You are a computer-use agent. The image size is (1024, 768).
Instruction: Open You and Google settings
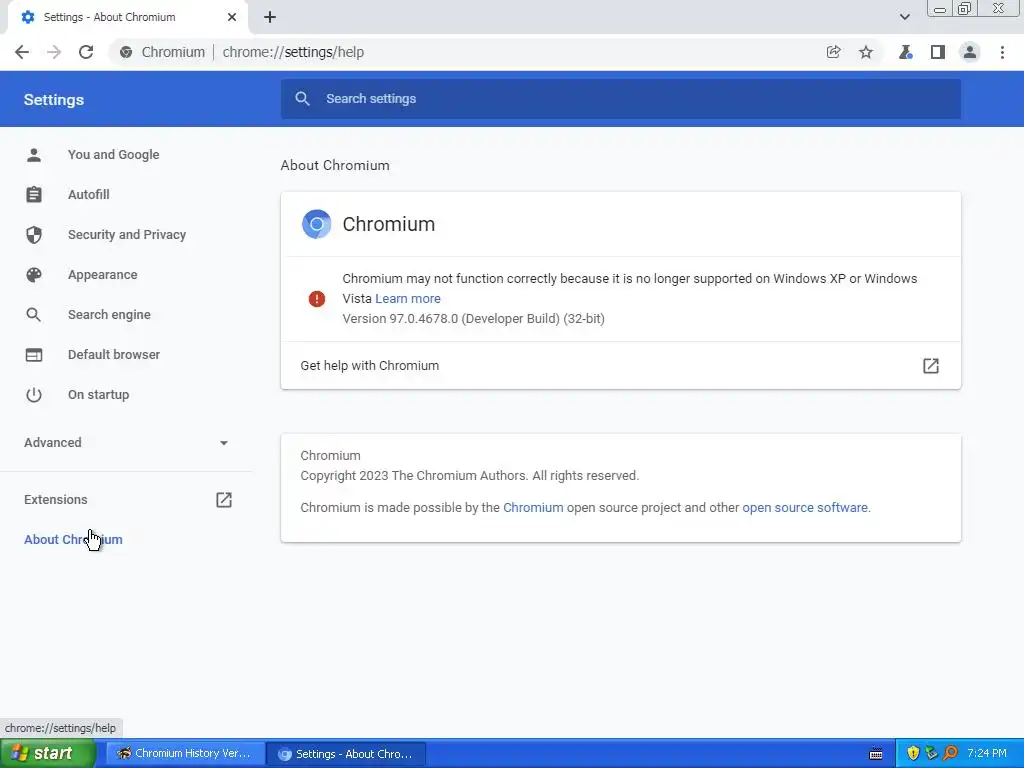(114, 155)
